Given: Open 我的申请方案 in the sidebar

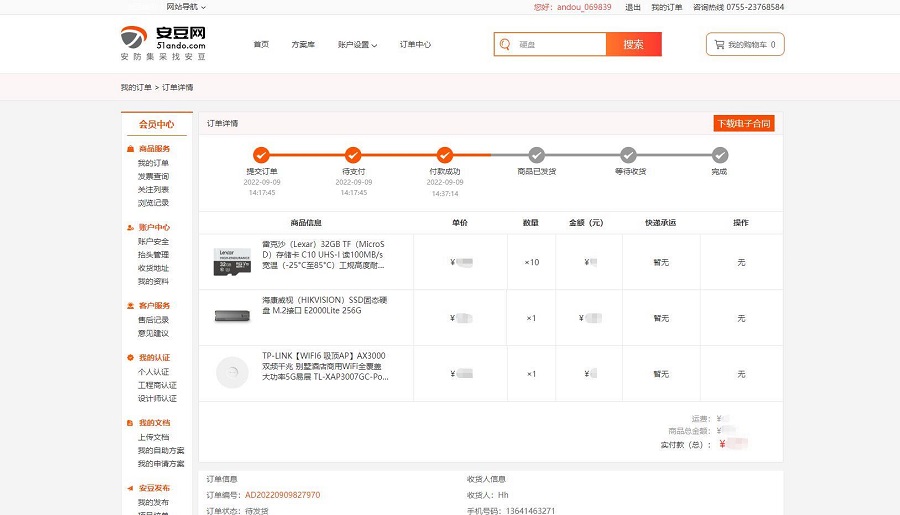Looking at the screenshot, I should pos(161,463).
